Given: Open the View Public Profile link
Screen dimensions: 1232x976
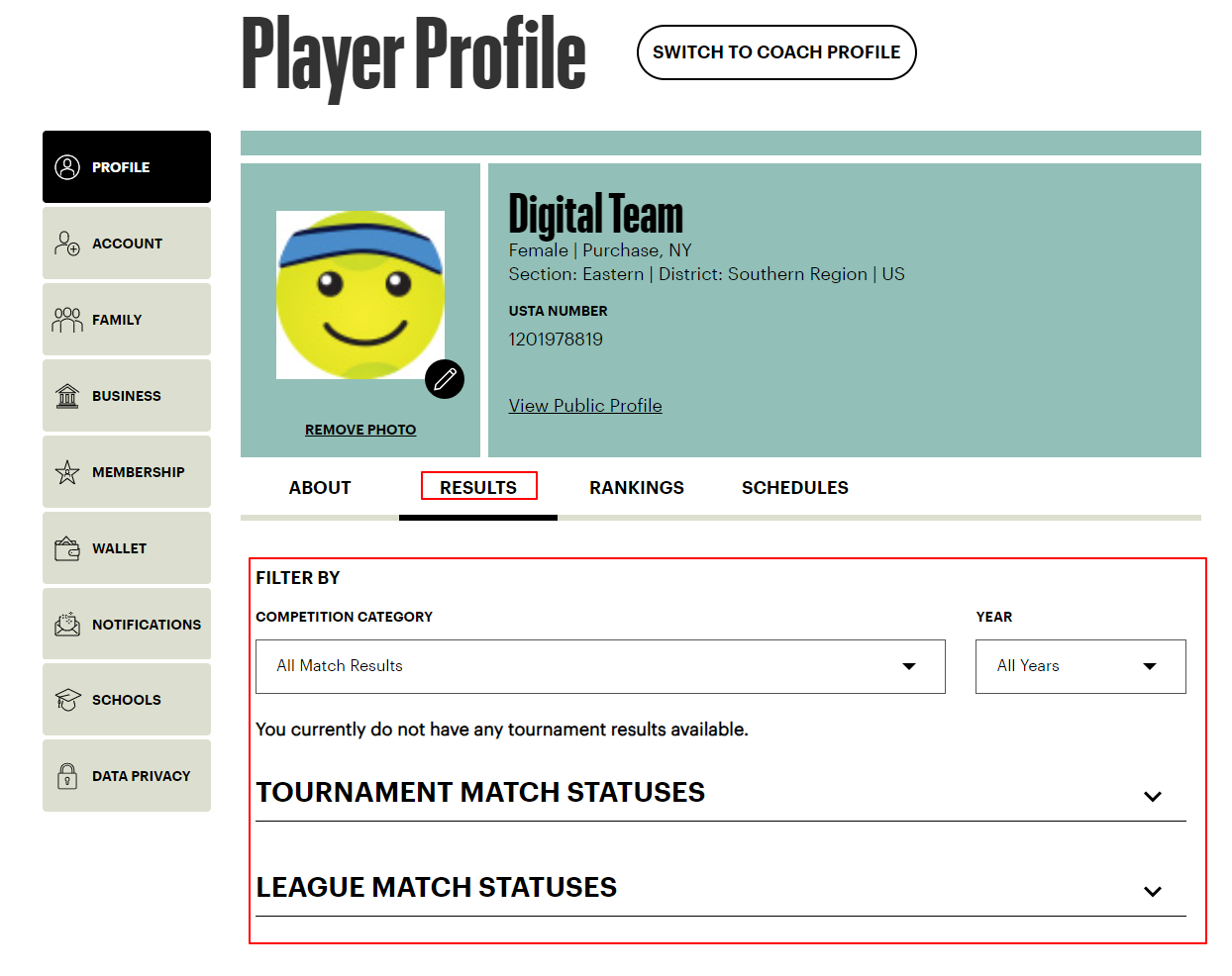Looking at the screenshot, I should coord(585,406).
